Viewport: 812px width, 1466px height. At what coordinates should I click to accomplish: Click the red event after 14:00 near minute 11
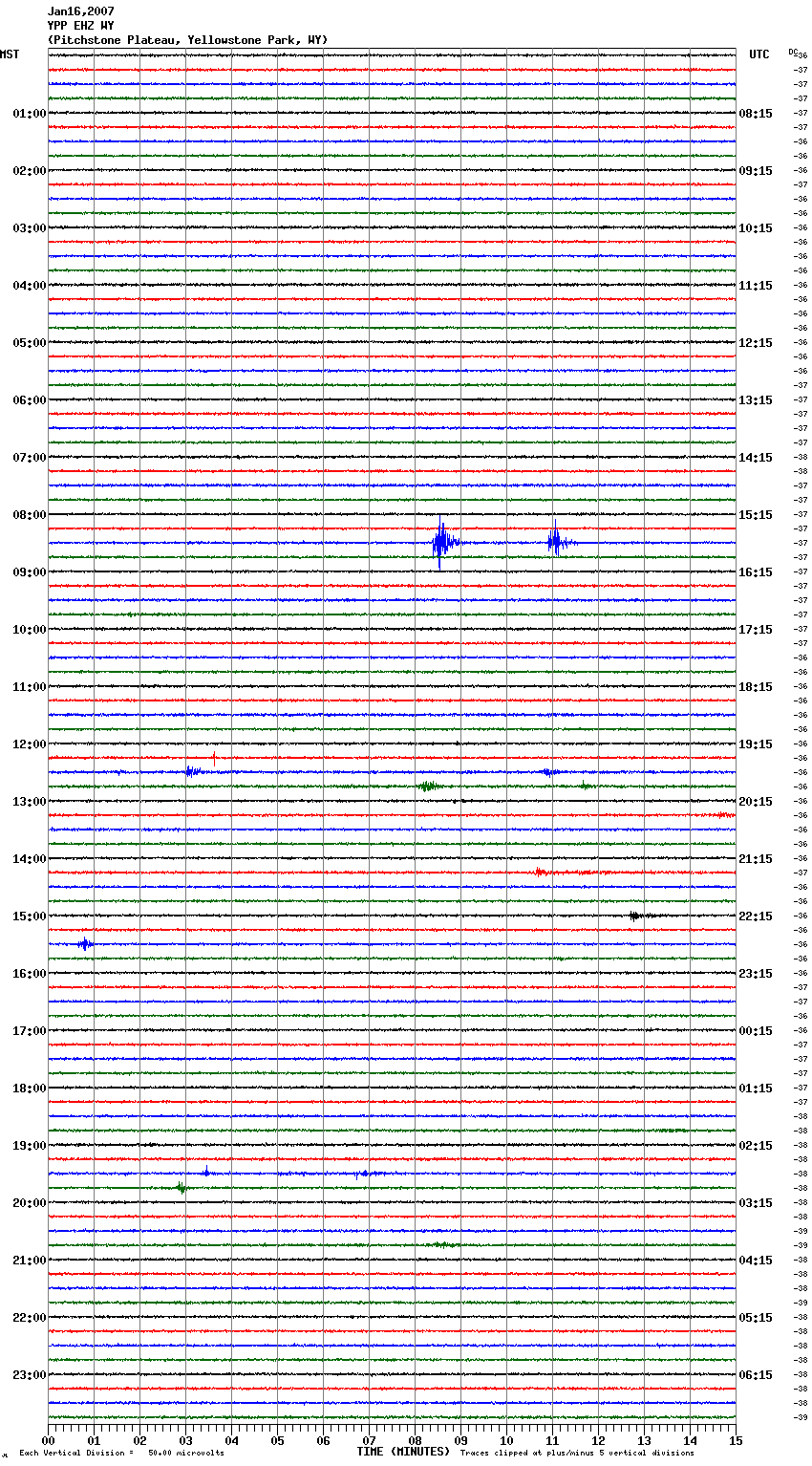click(x=541, y=872)
